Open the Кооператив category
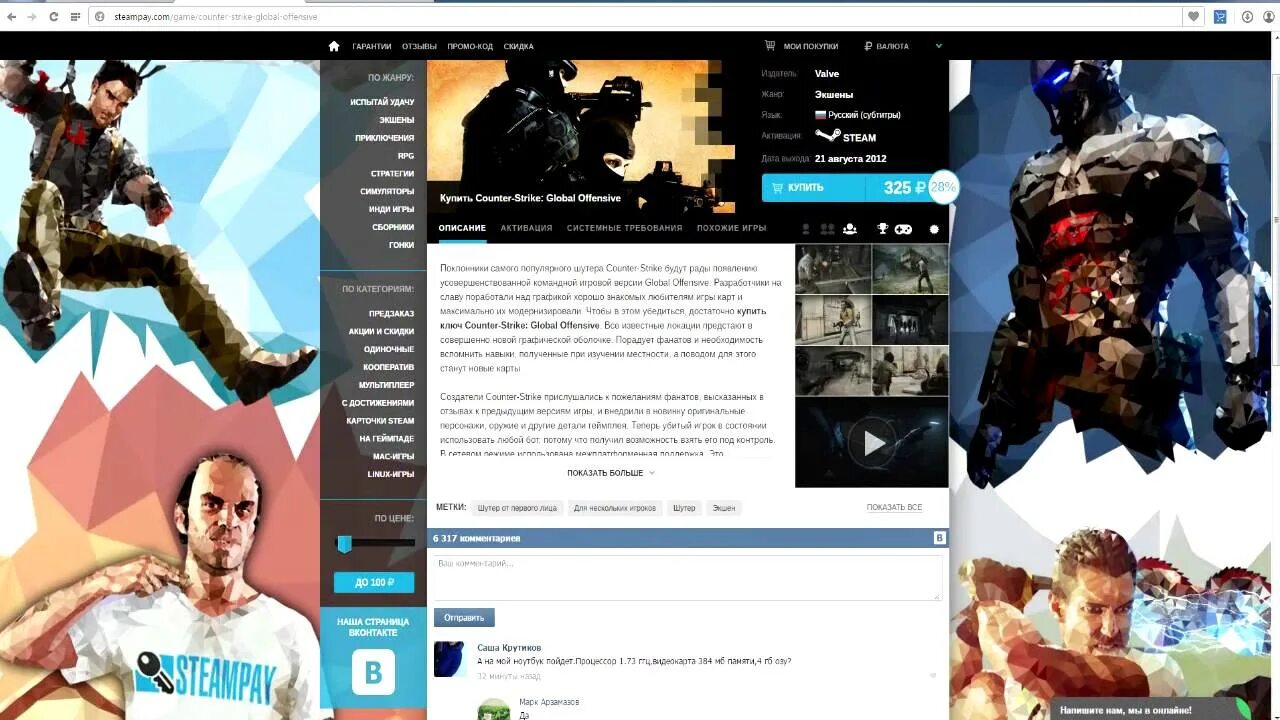The height and width of the screenshot is (720, 1280). coord(388,367)
